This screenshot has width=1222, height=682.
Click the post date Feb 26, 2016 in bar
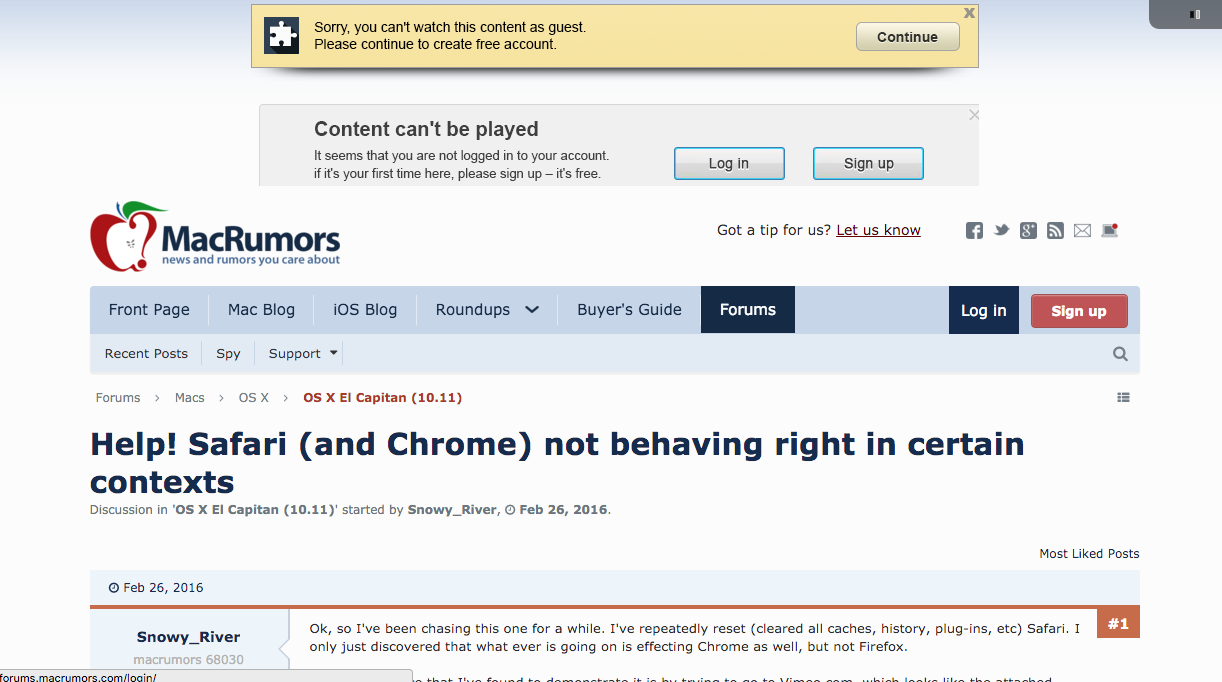[x=163, y=588]
